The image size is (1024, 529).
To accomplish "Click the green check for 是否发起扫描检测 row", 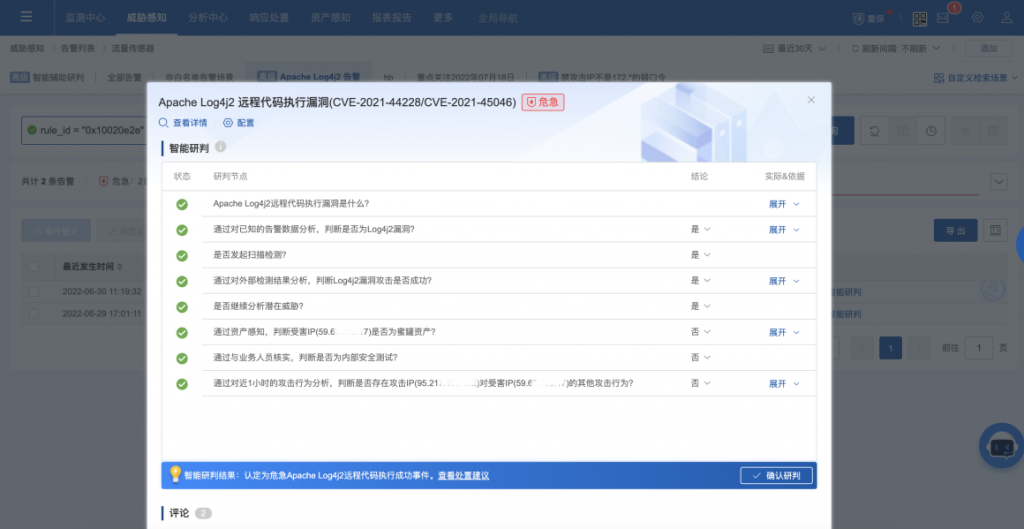I will point(182,255).
